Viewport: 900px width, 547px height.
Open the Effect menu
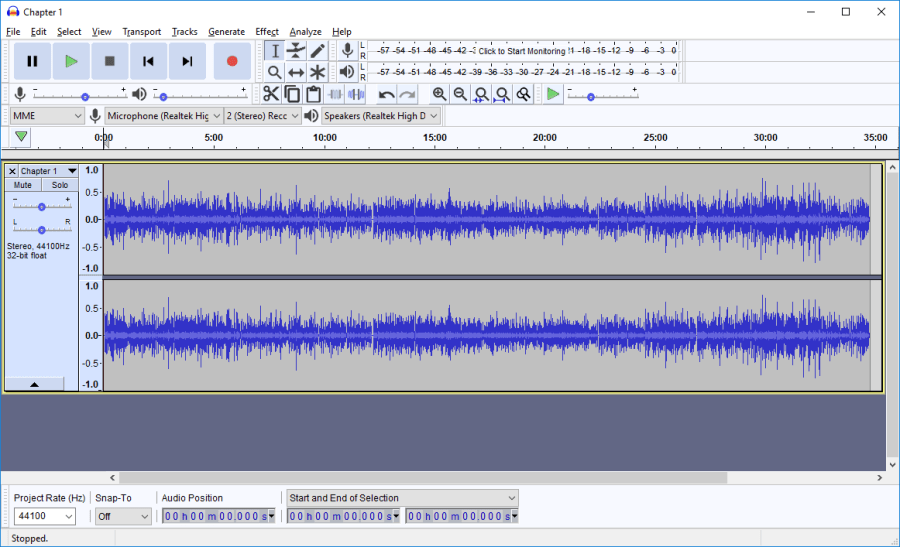click(267, 32)
